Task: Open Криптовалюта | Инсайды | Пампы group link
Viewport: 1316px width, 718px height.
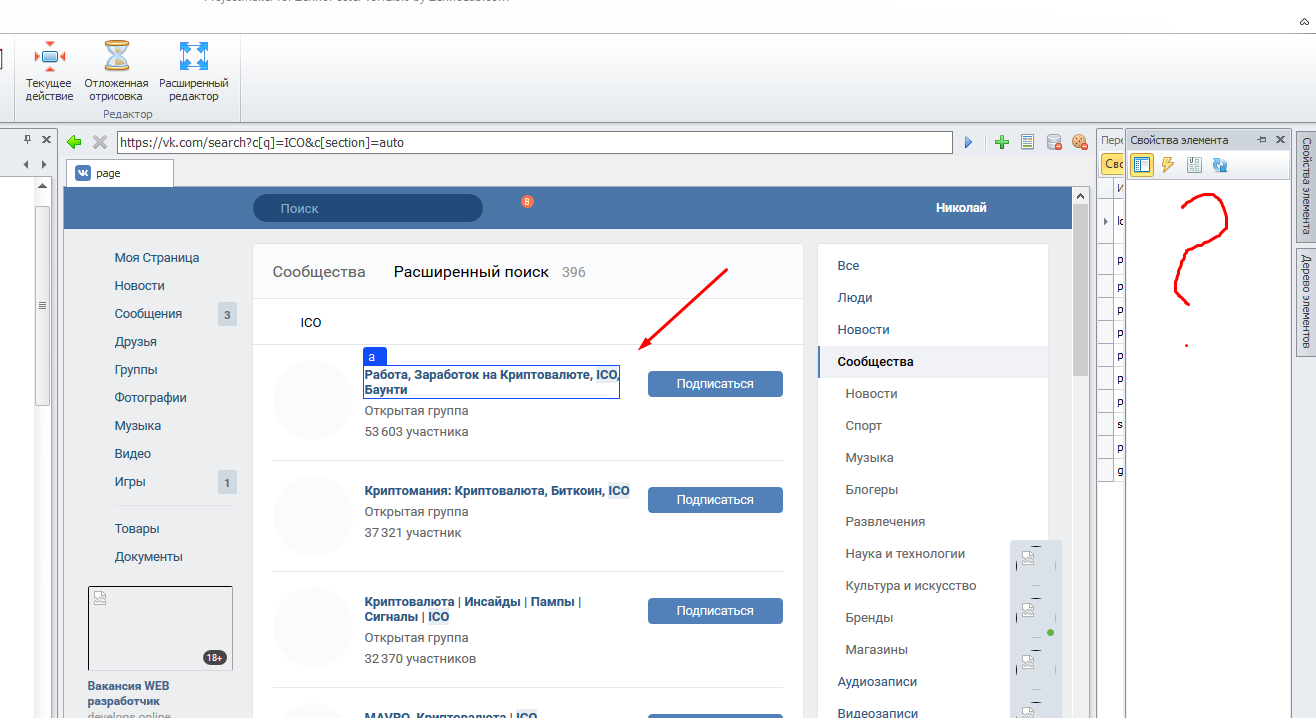Action: tap(473, 609)
